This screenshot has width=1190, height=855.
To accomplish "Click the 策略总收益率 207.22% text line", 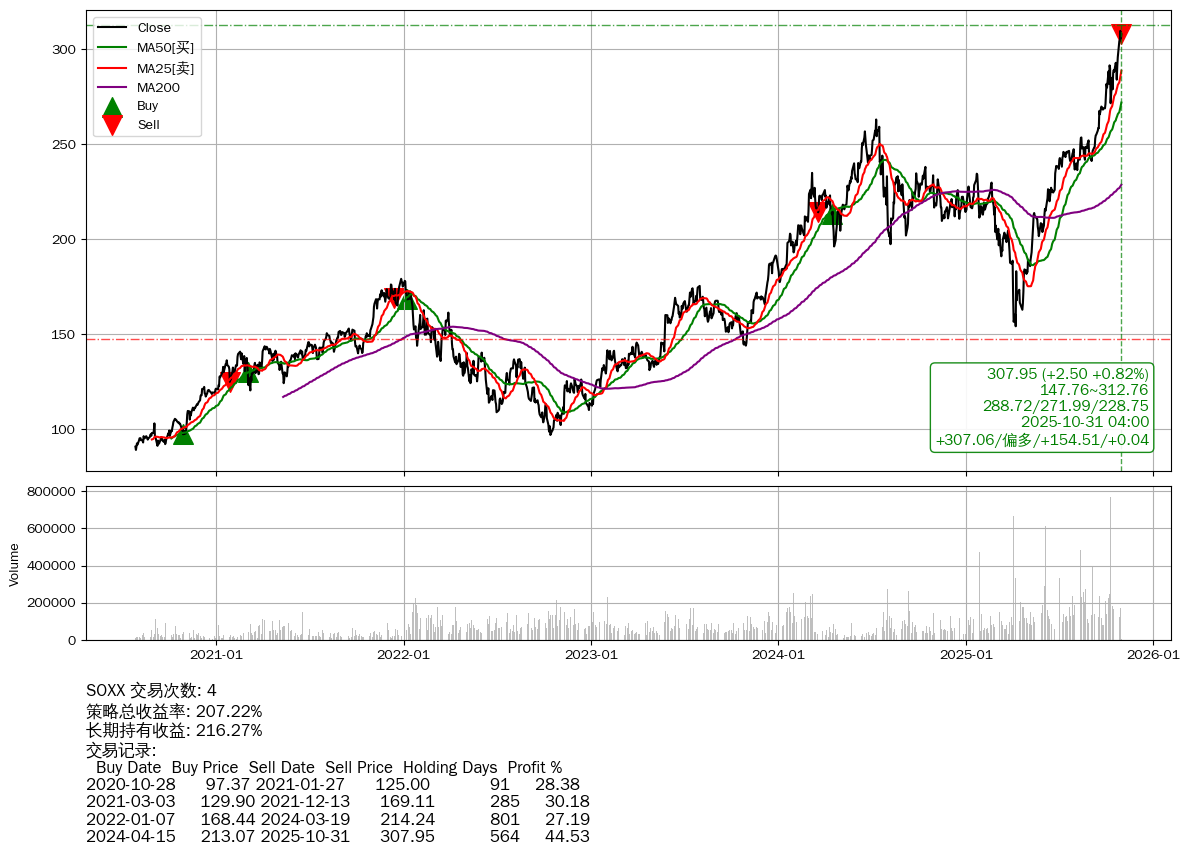I will [174, 711].
